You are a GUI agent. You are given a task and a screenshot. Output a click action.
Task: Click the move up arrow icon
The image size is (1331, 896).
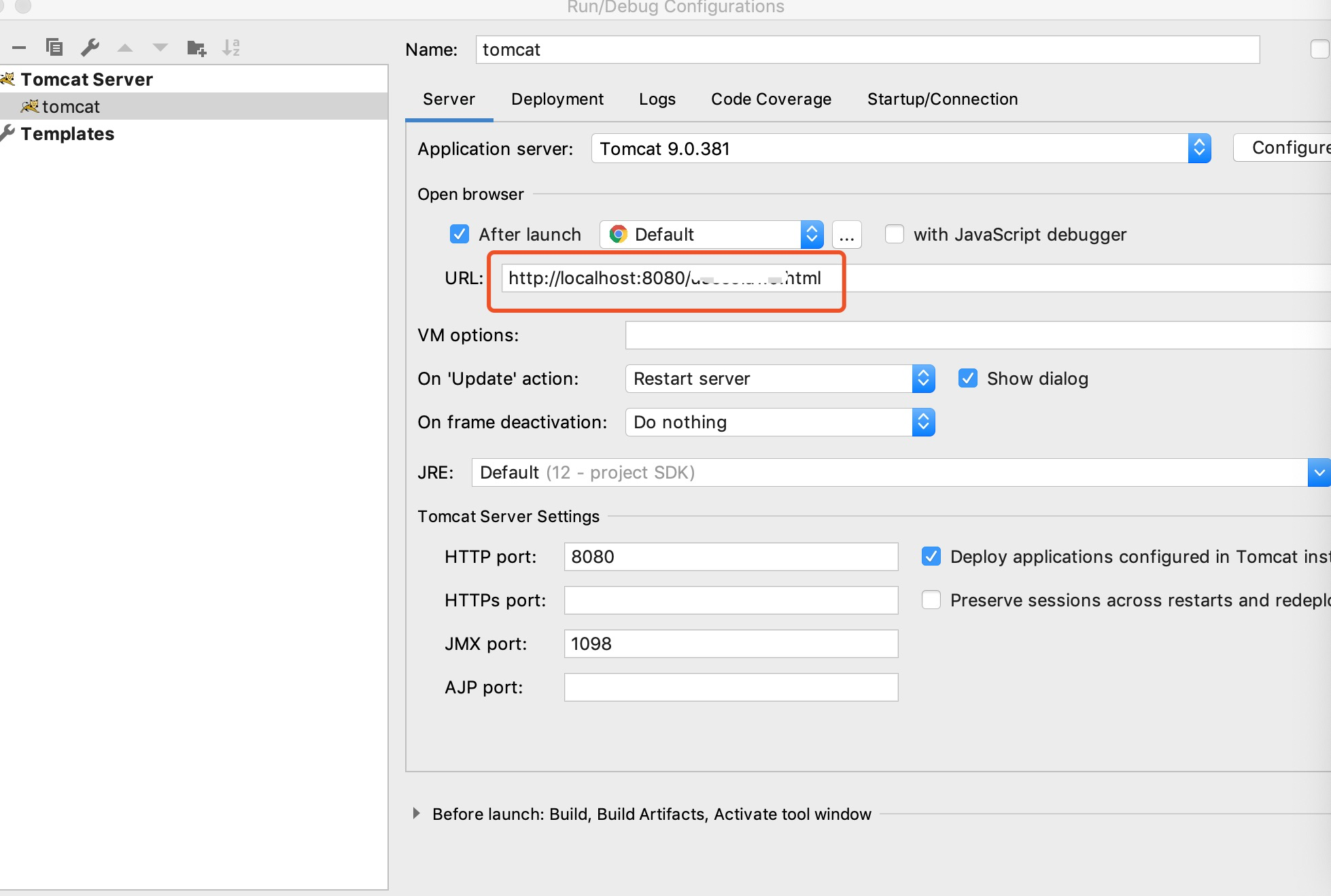click(x=125, y=48)
